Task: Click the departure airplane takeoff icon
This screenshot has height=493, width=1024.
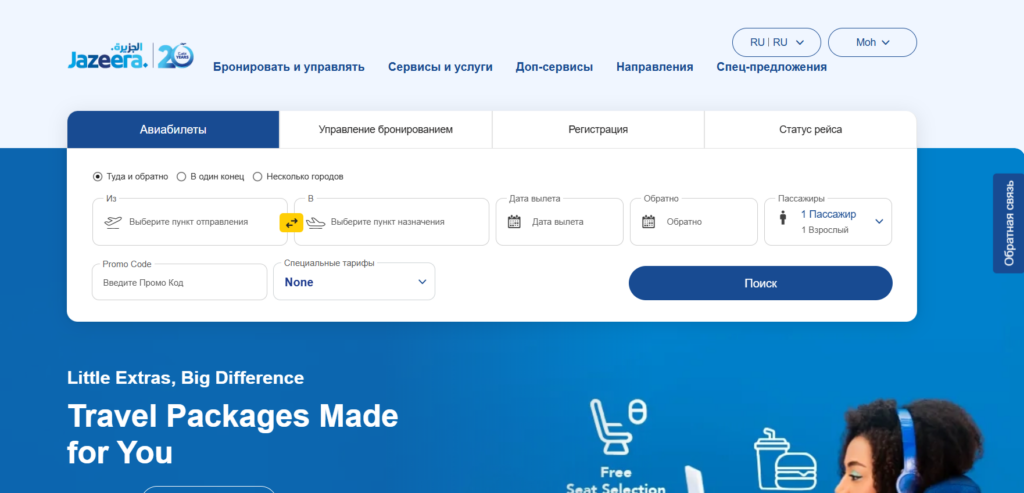Action: [x=113, y=222]
